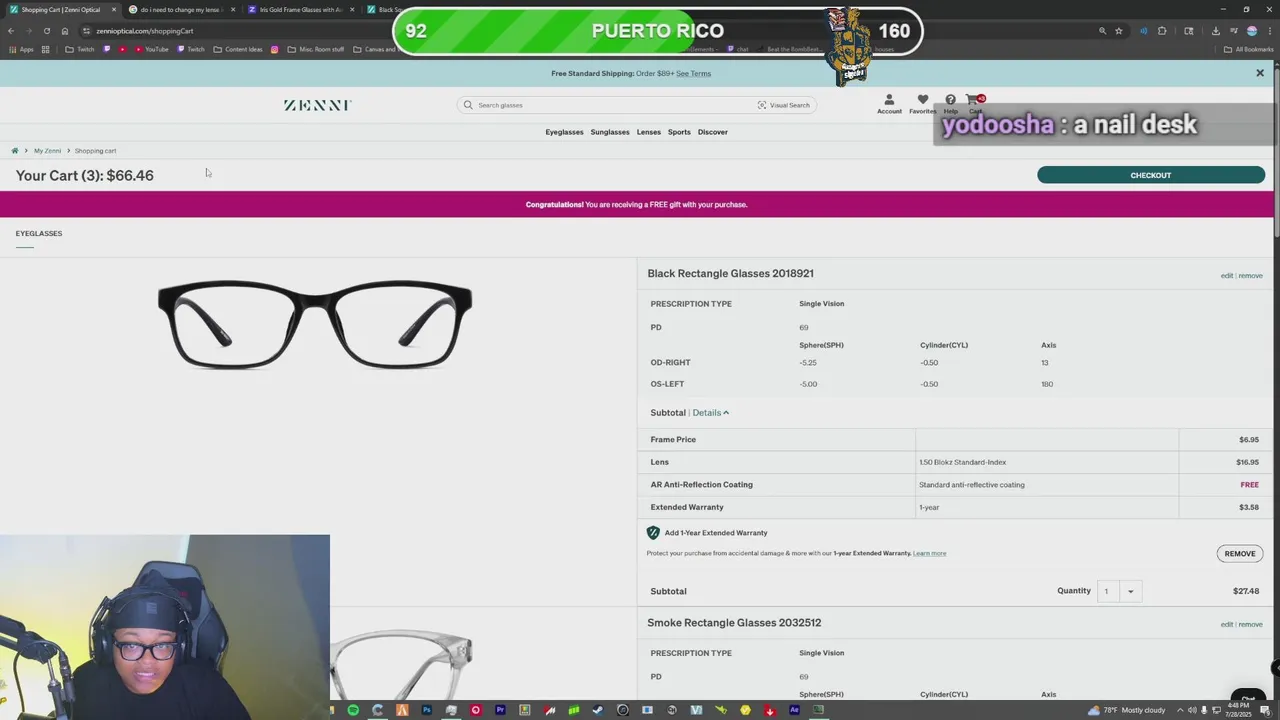The image size is (1280, 720).
Task: Open the browser downloads icon
Action: pyautogui.click(x=1216, y=31)
